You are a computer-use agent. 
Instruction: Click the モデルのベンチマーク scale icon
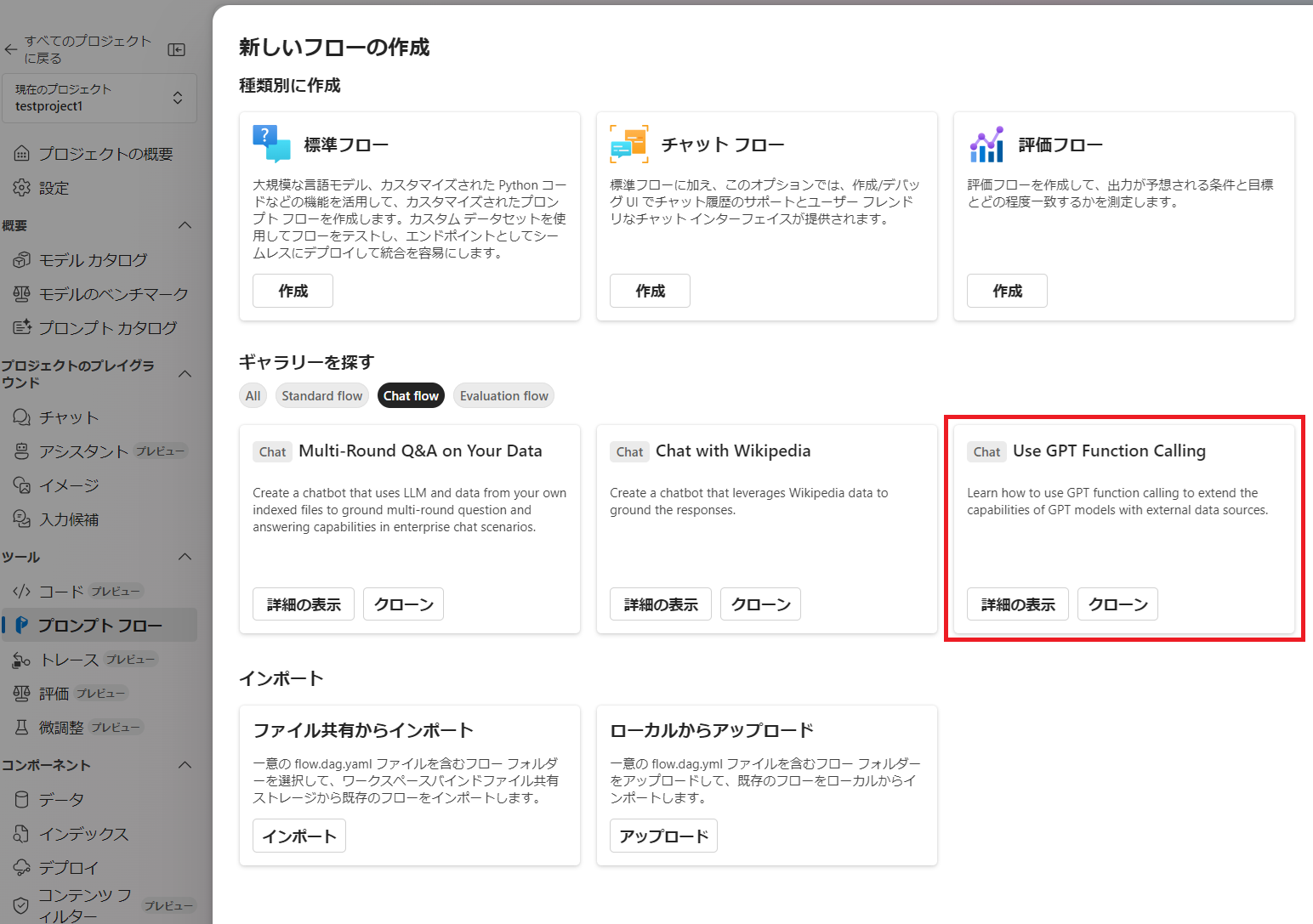[x=21, y=294]
